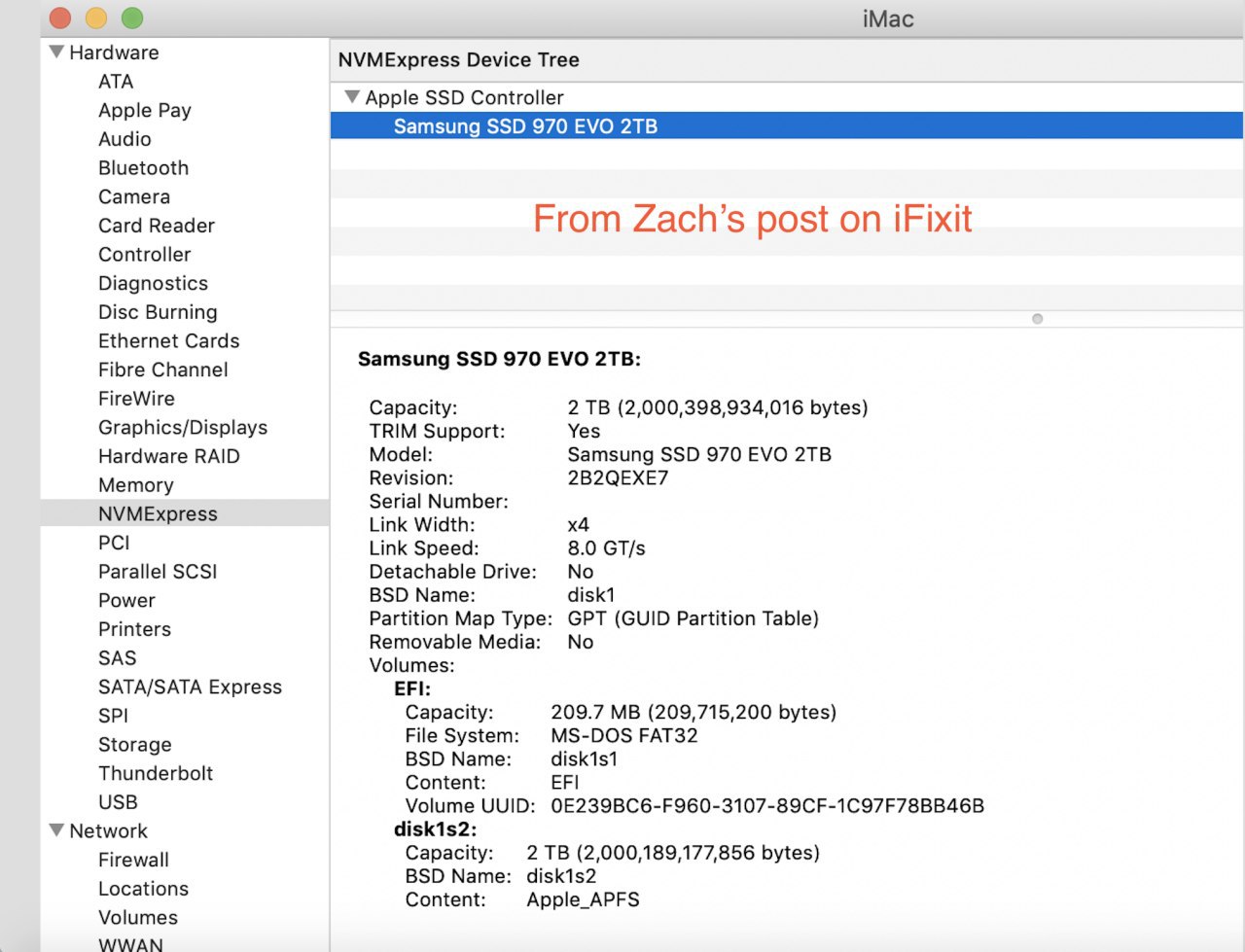Click the iMac window title
The image size is (1245, 952).
[887, 18]
